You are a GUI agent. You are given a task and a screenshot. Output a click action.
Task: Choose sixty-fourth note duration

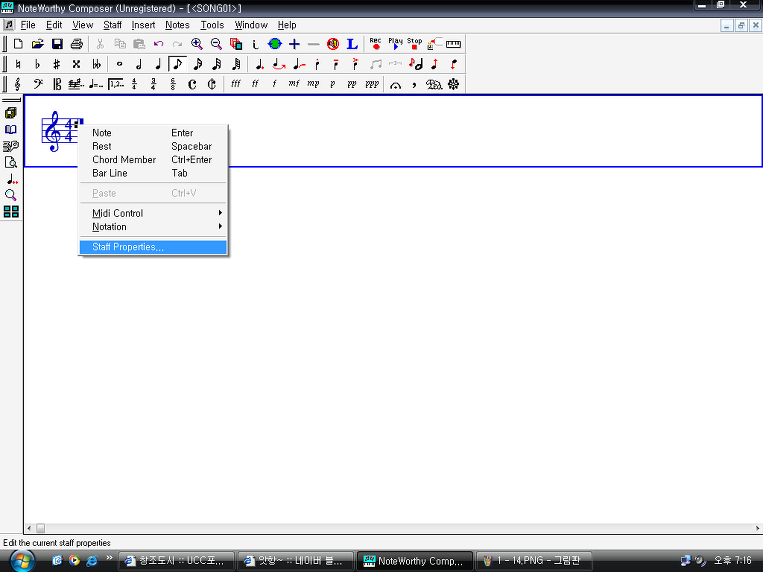(236, 64)
